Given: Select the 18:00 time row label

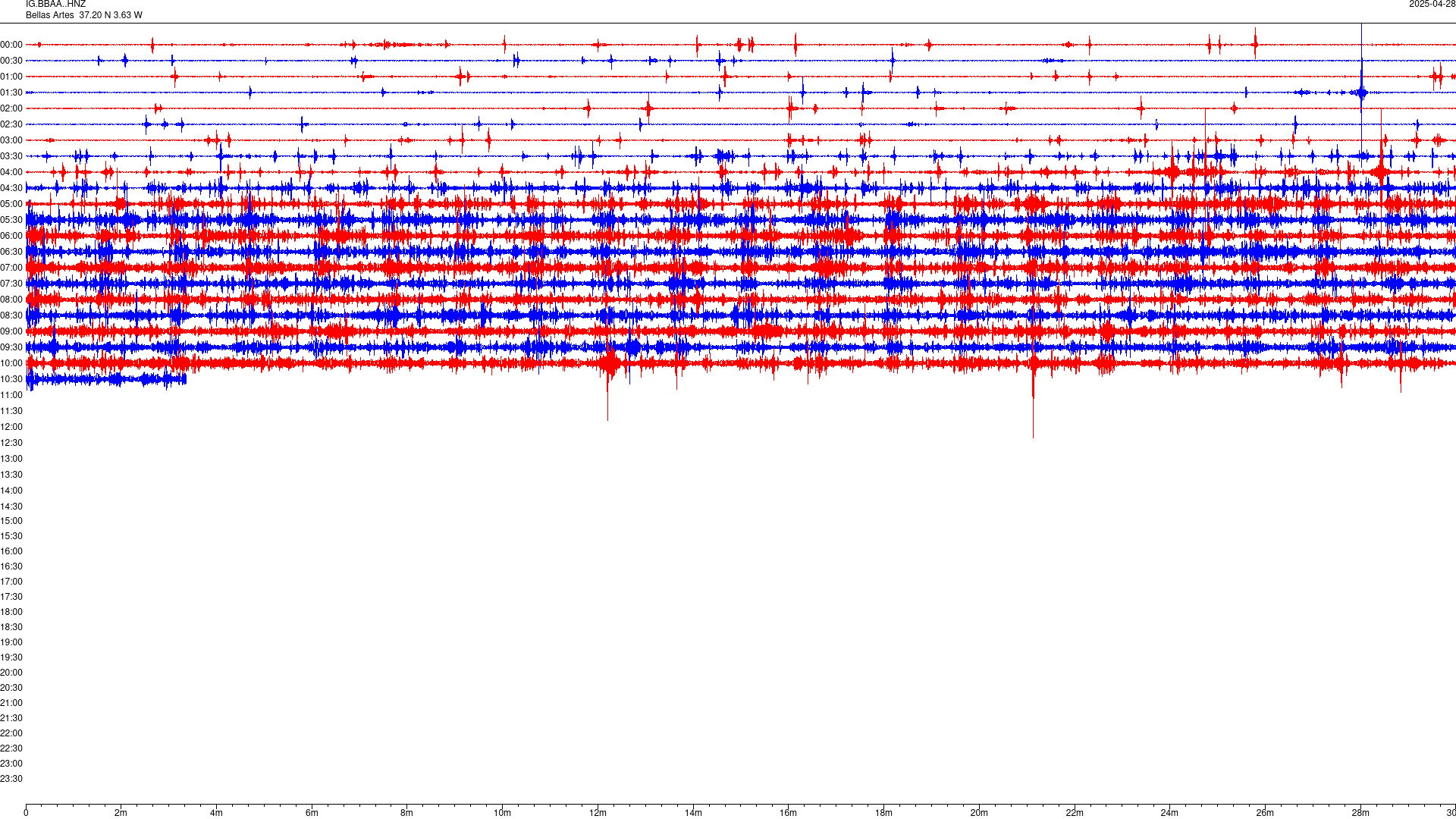Looking at the screenshot, I should coord(11,612).
